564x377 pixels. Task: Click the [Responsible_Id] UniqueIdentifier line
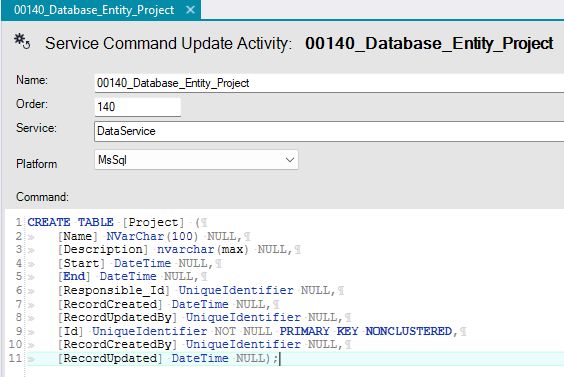pos(201,290)
